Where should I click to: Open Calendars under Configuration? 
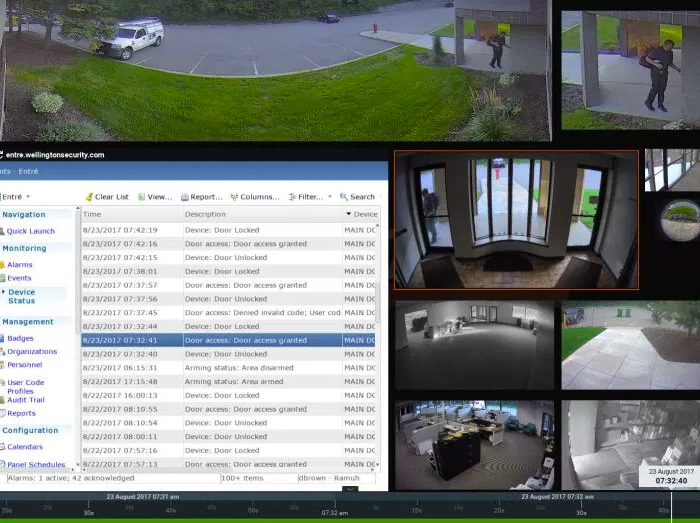(24, 447)
